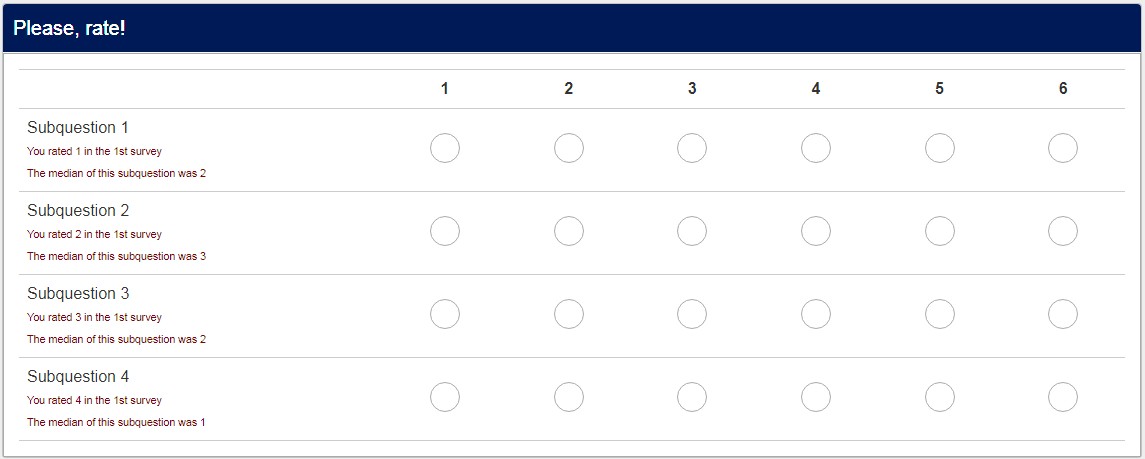
Task: Select rating 2 for Subquestion 1
Action: [569, 148]
